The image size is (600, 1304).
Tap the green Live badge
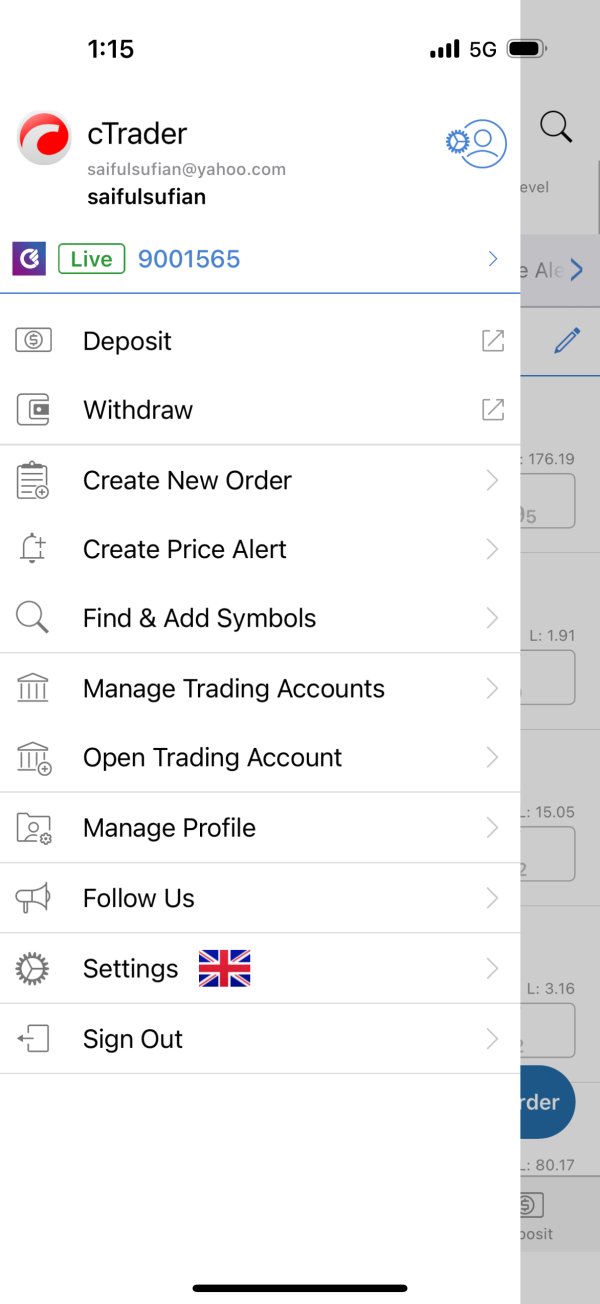pyautogui.click(x=91, y=259)
